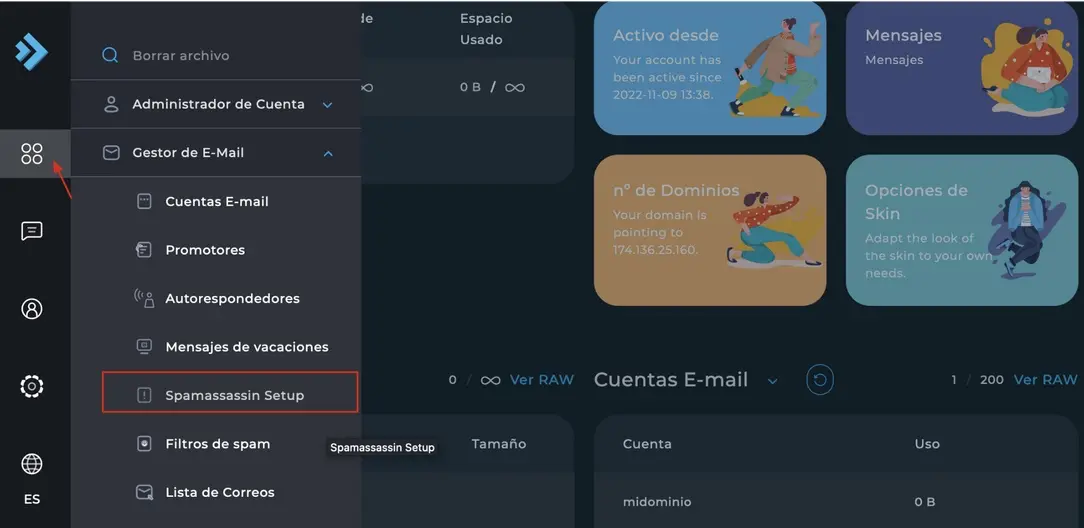Click the Tamaño column header
This screenshot has width=1084, height=528.
point(498,444)
